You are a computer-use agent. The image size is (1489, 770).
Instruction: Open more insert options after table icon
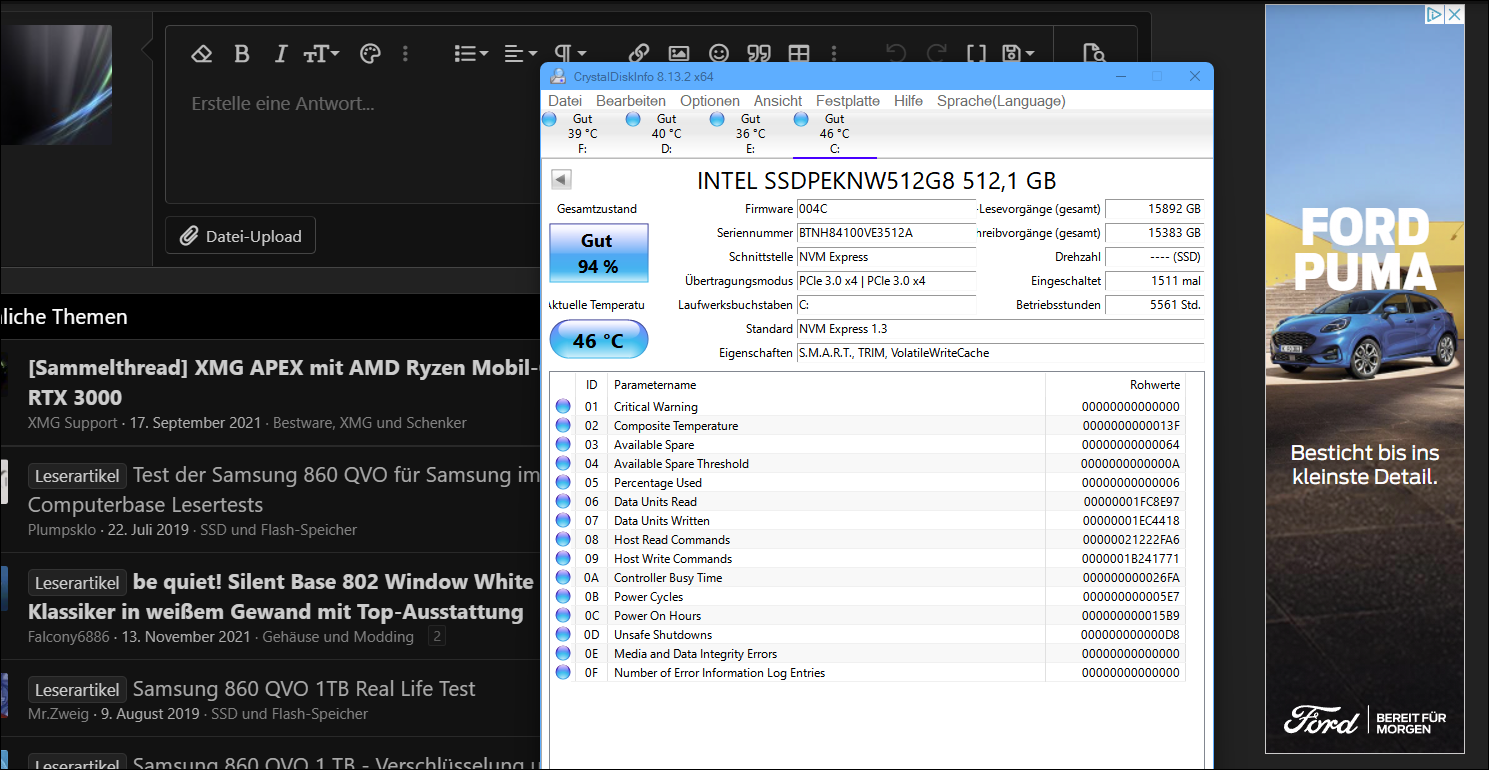click(834, 54)
